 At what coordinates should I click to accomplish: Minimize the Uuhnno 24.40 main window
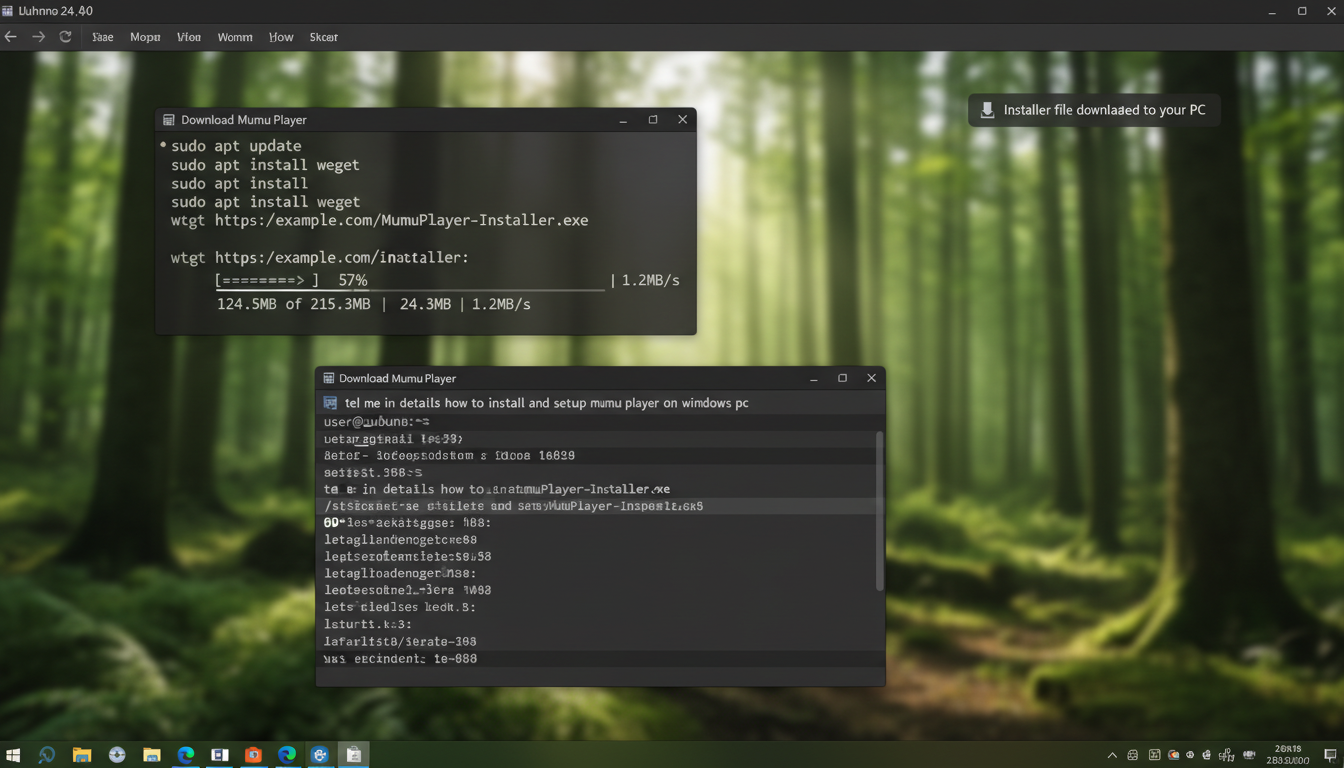1272,11
